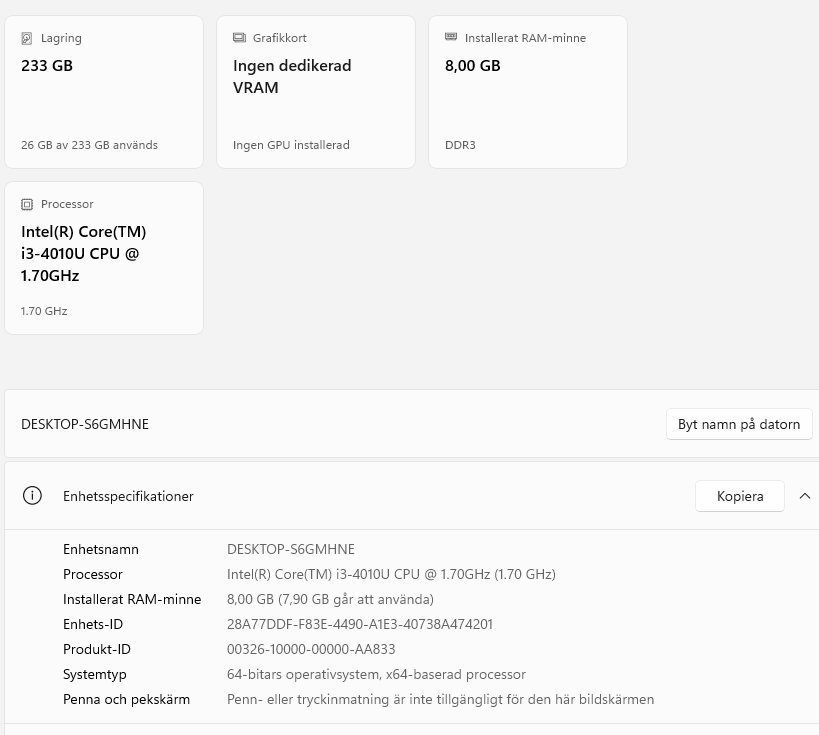Click the Enhetsnamn value DESKTOP-S6GMHNE

click(x=291, y=549)
